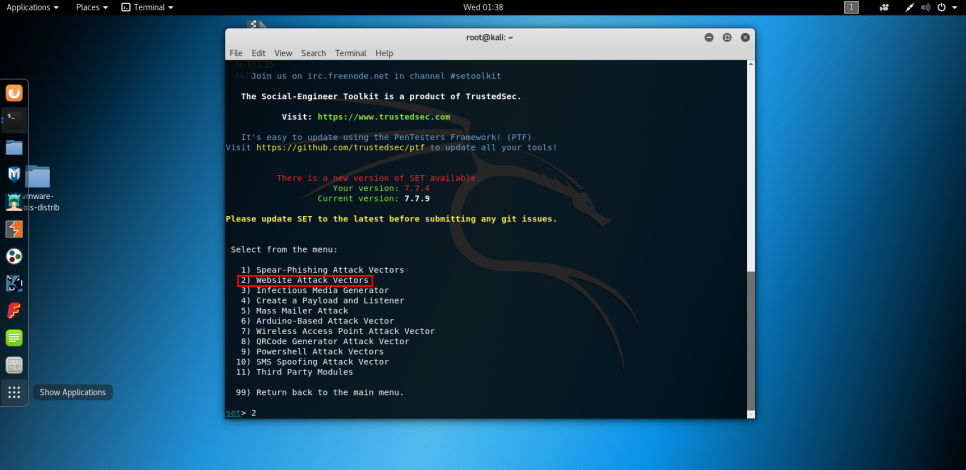Click the https://www.trustedsec.com link

point(384,116)
